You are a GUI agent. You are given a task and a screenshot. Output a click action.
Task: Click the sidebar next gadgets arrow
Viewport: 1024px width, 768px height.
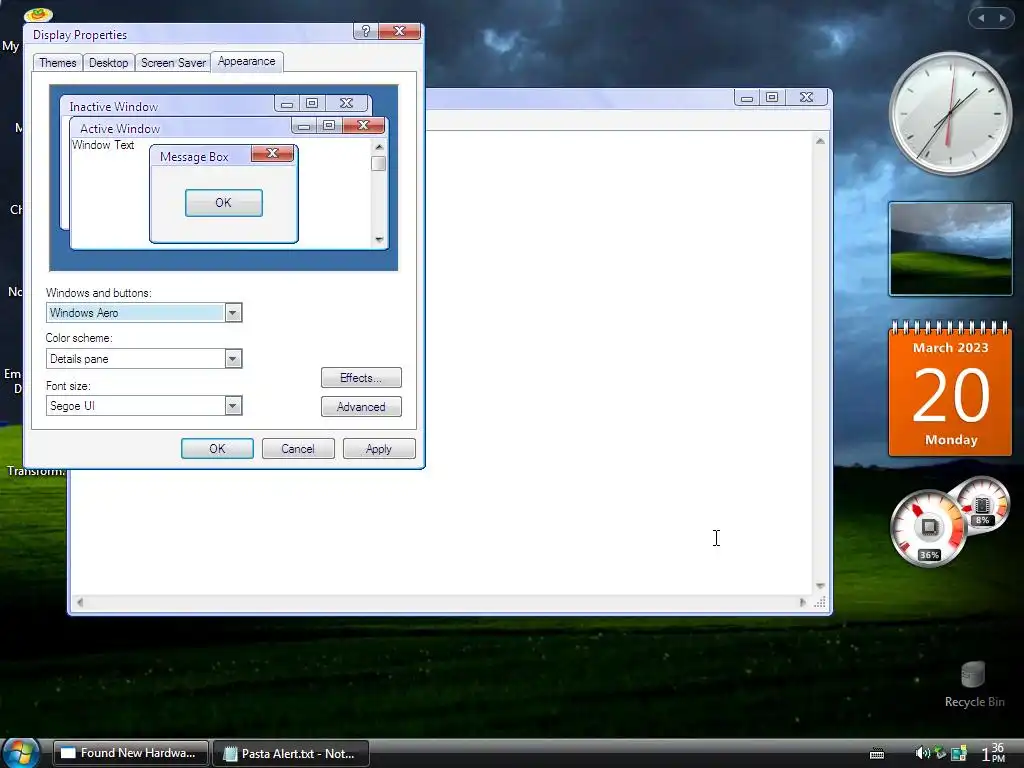(x=1002, y=18)
